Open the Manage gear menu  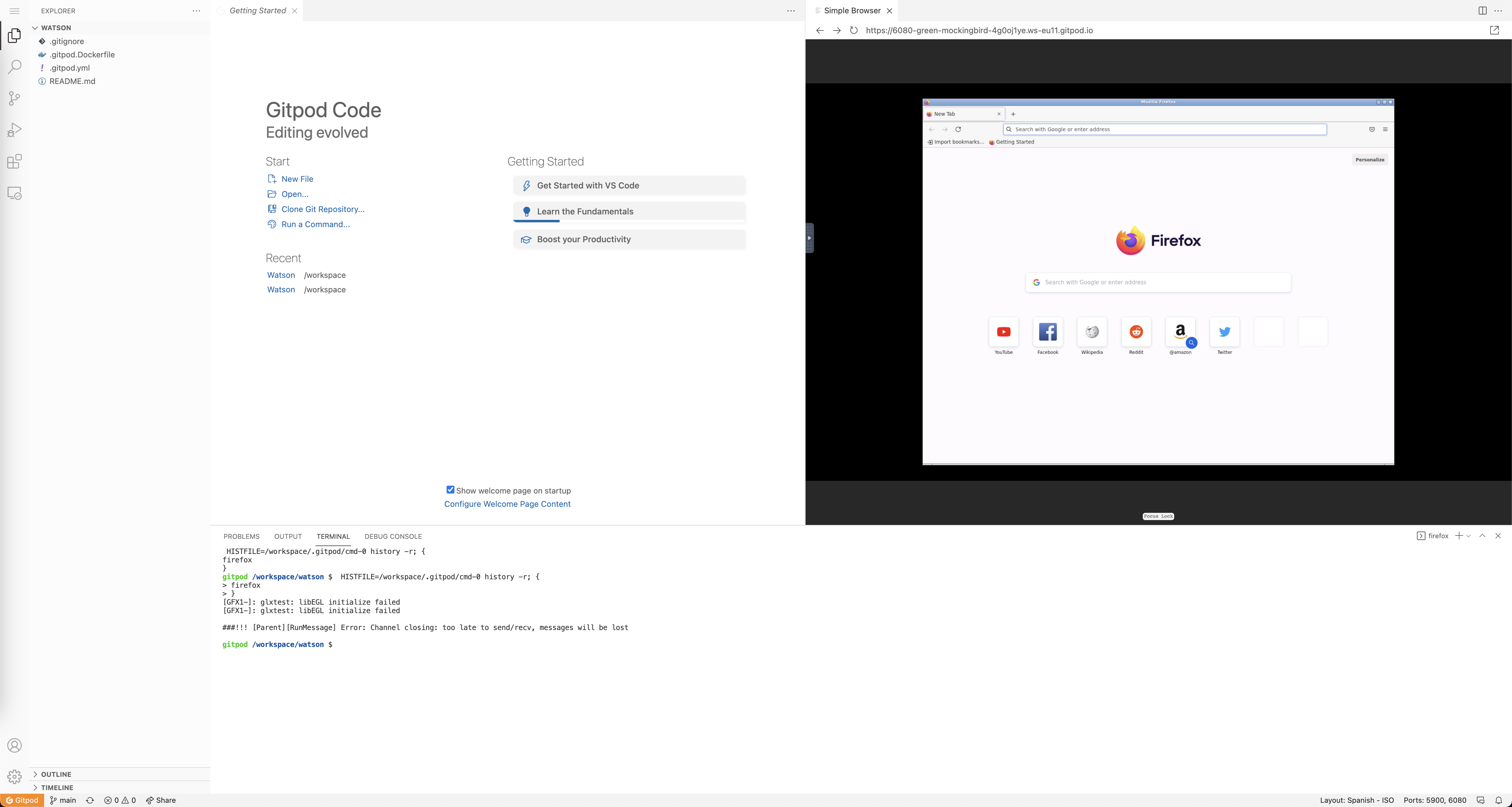(x=14, y=775)
